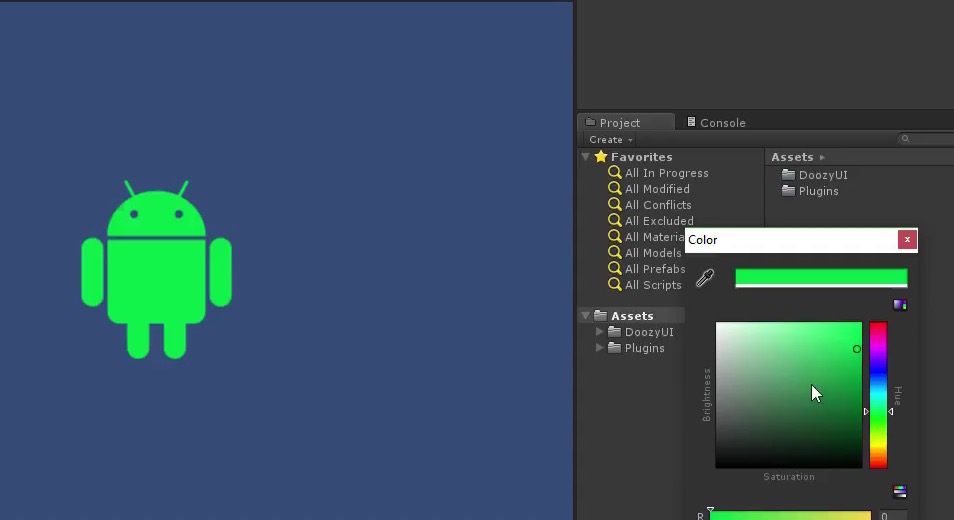Screen dimensions: 954x520
Task: Pick a color with the eyedropper tool
Action: pos(705,278)
